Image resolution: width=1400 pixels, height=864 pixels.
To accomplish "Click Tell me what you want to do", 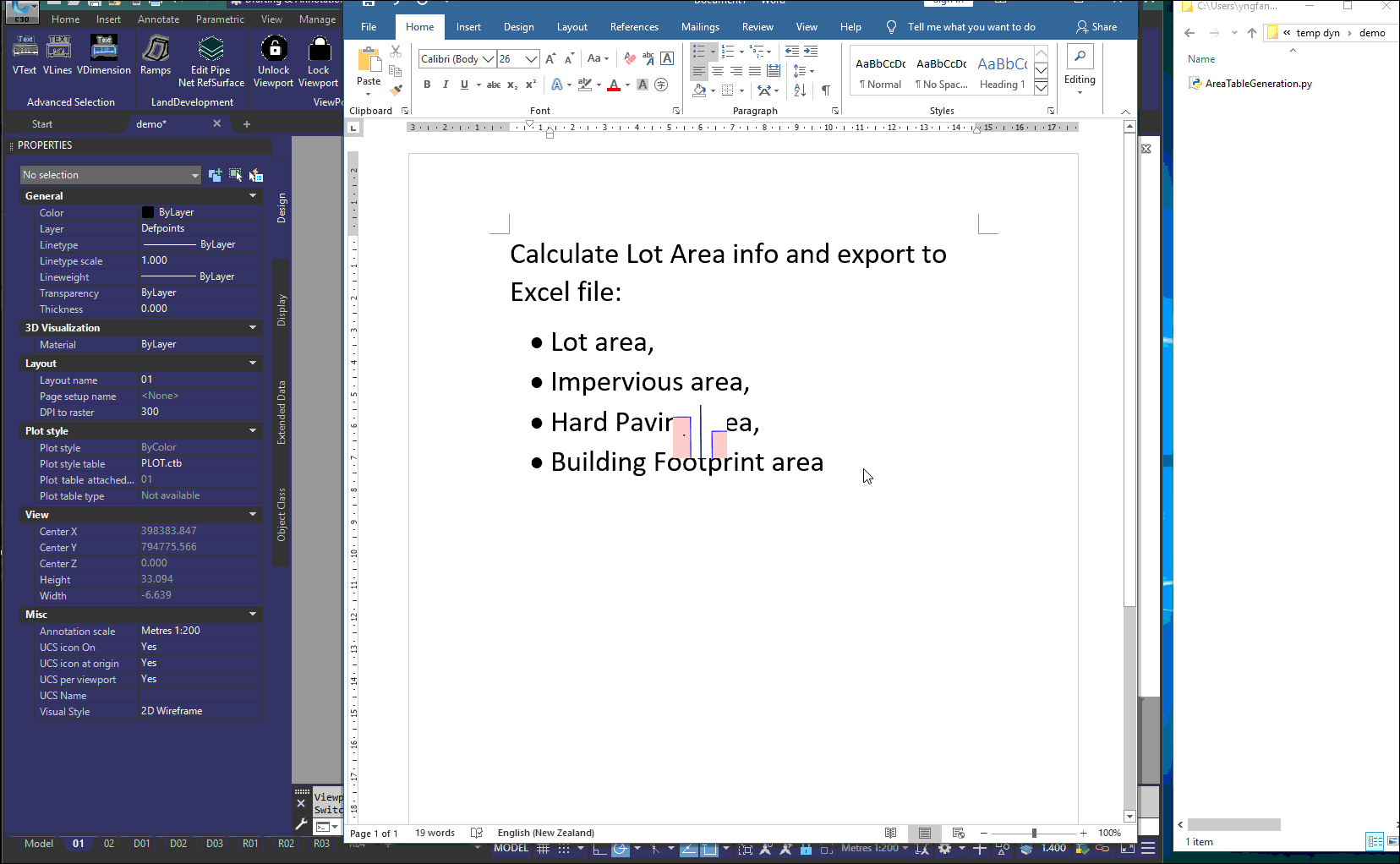I will pos(971,27).
